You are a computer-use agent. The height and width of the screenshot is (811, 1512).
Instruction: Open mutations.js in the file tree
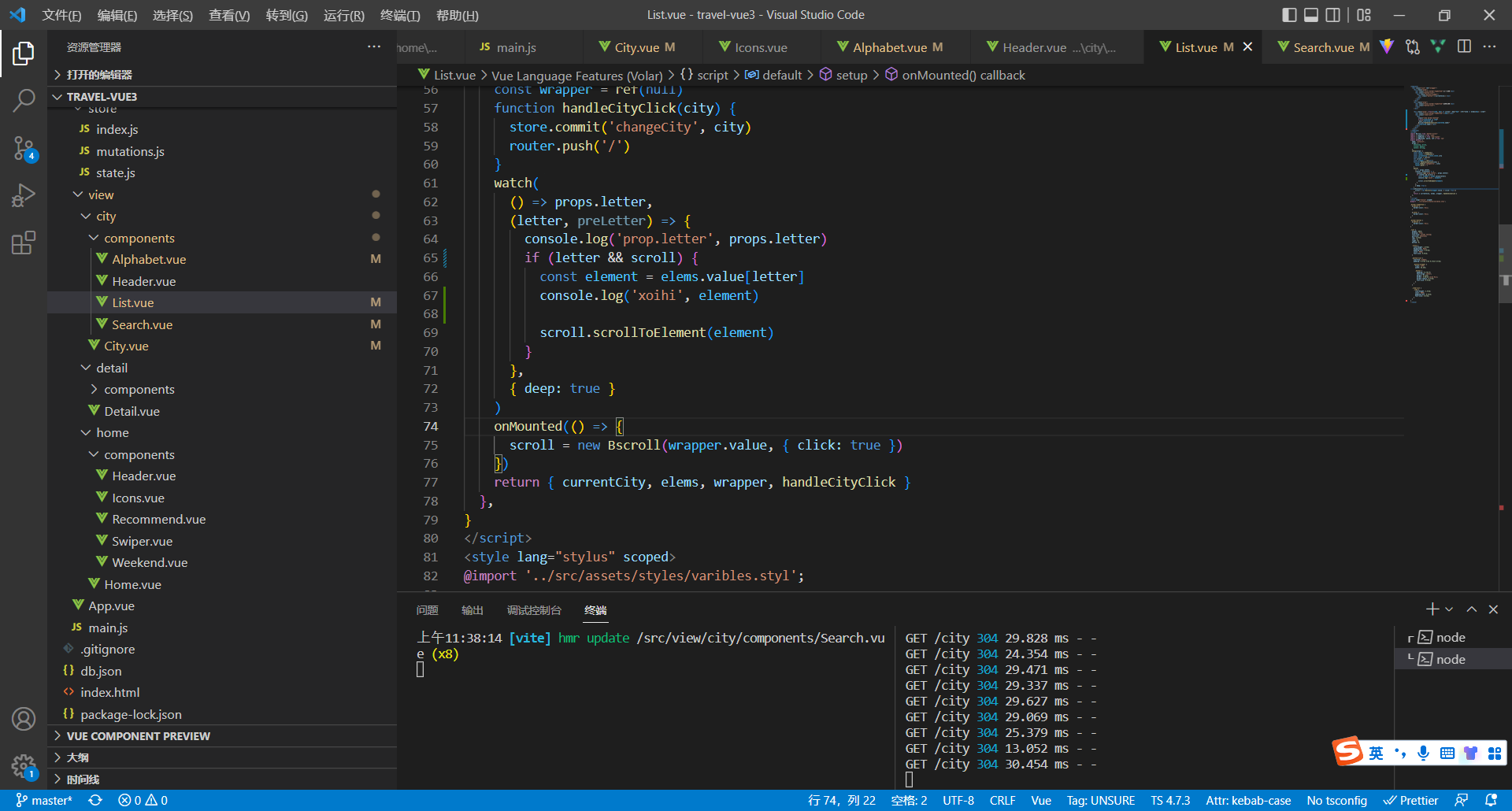(x=222, y=151)
